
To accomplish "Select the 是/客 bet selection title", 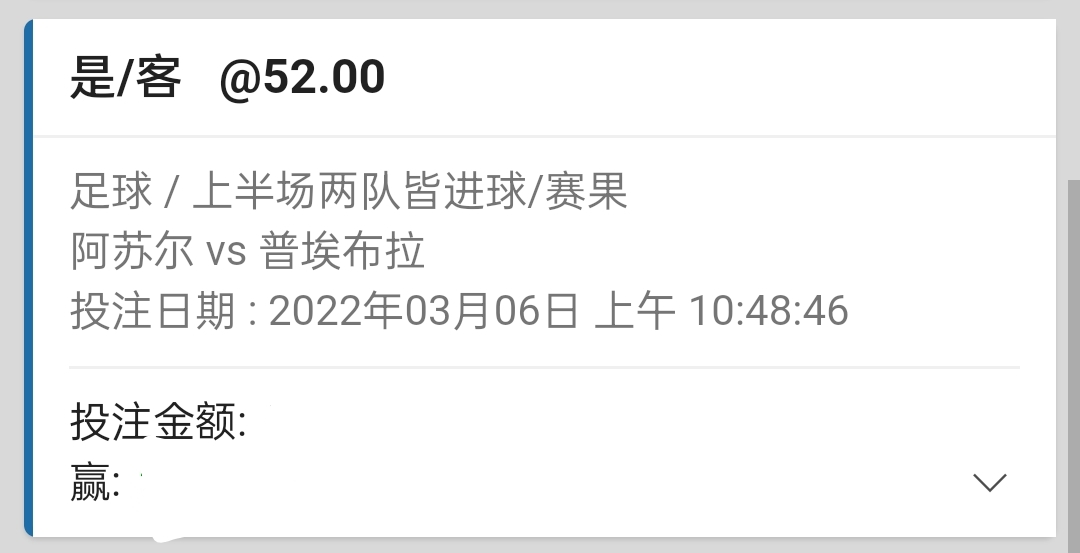I will coord(126,77).
